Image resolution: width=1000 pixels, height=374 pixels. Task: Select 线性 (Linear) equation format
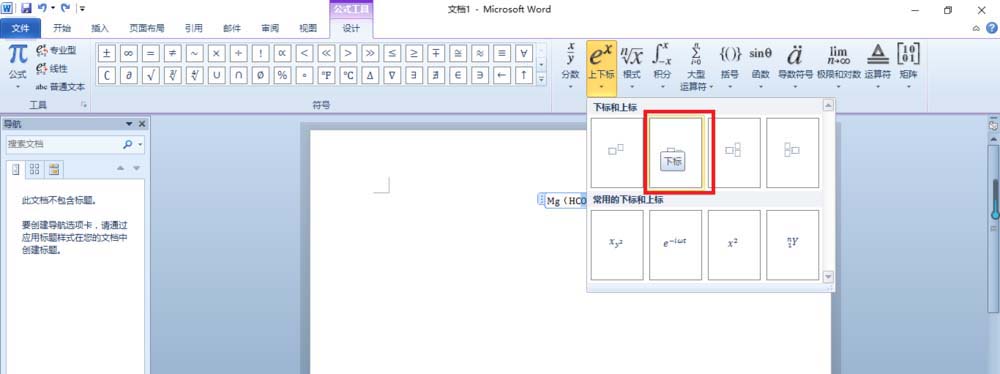tap(52, 68)
